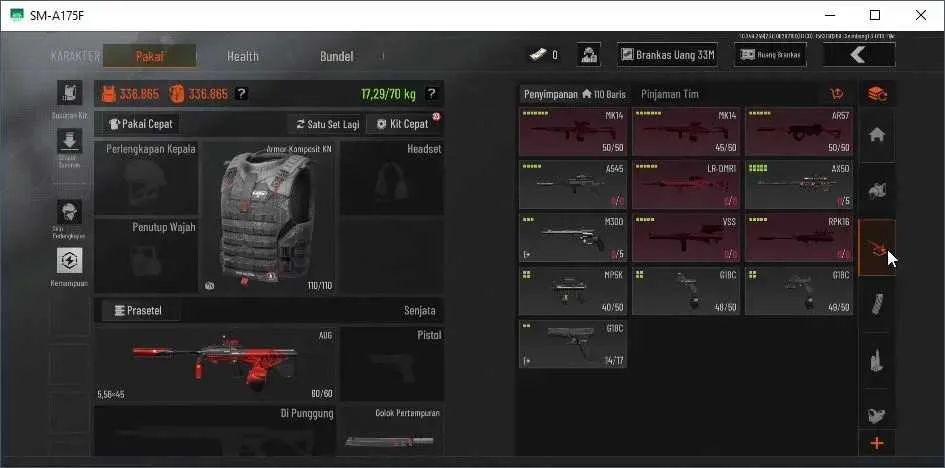Image resolution: width=945 pixels, height=468 pixels.
Task: Open the team members icon near Brankas
Action: (588, 55)
